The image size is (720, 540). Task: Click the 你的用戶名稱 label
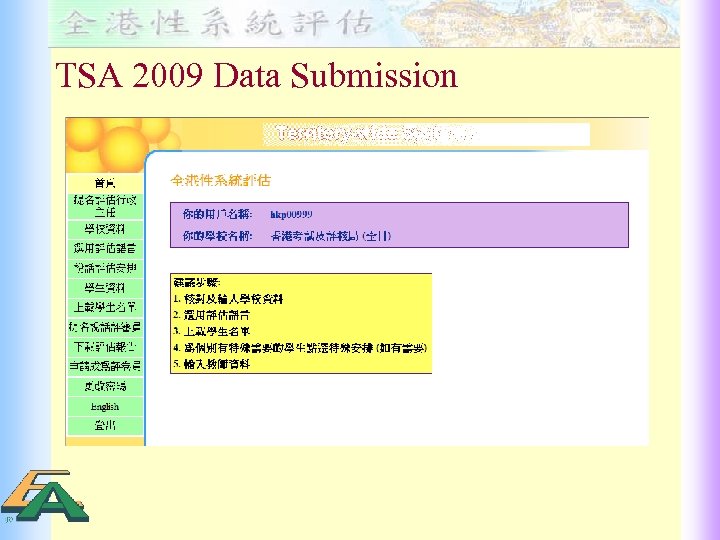pyautogui.click(x=217, y=214)
